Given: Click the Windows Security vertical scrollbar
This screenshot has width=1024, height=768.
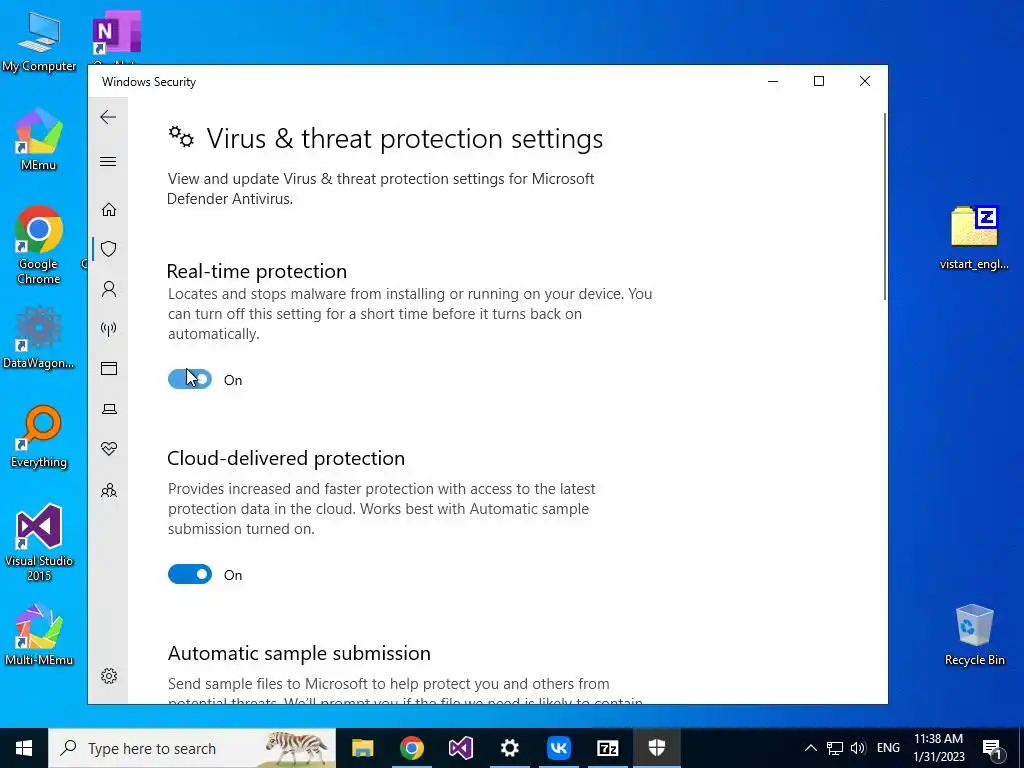Looking at the screenshot, I should coord(884,206).
